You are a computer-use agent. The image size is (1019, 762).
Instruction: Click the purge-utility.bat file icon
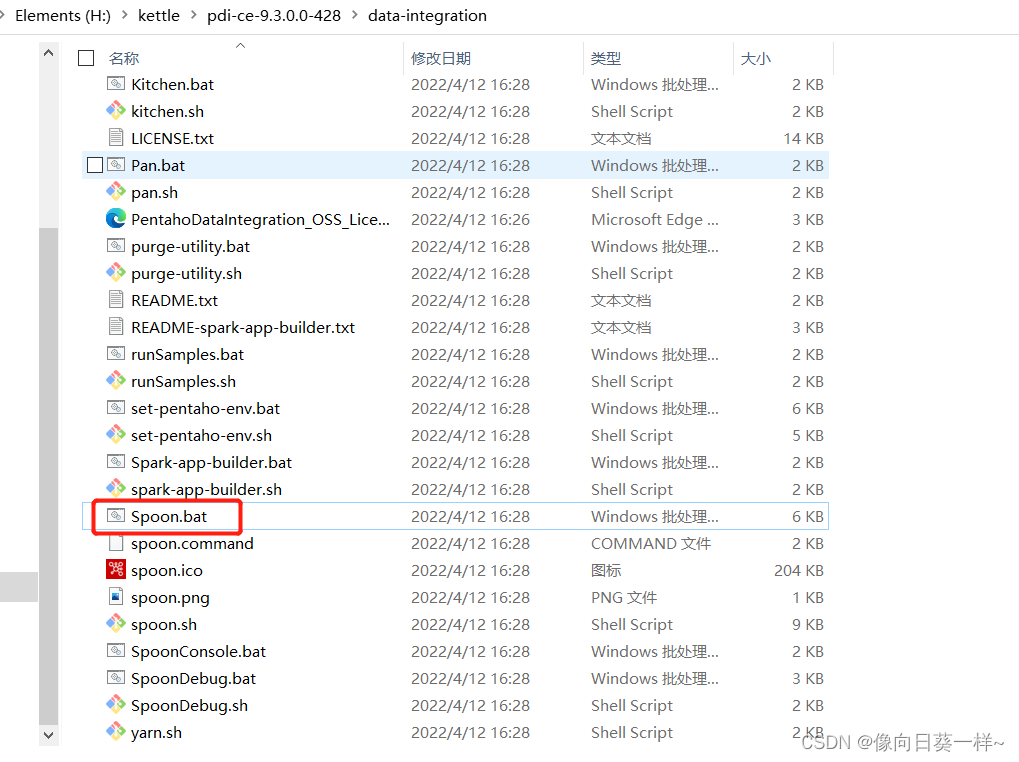point(116,246)
